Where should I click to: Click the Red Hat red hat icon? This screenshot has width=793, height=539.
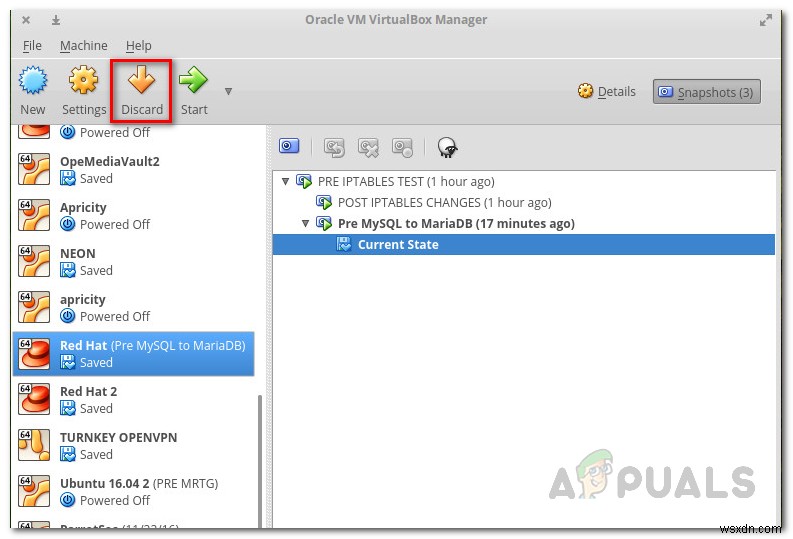click(x=34, y=354)
